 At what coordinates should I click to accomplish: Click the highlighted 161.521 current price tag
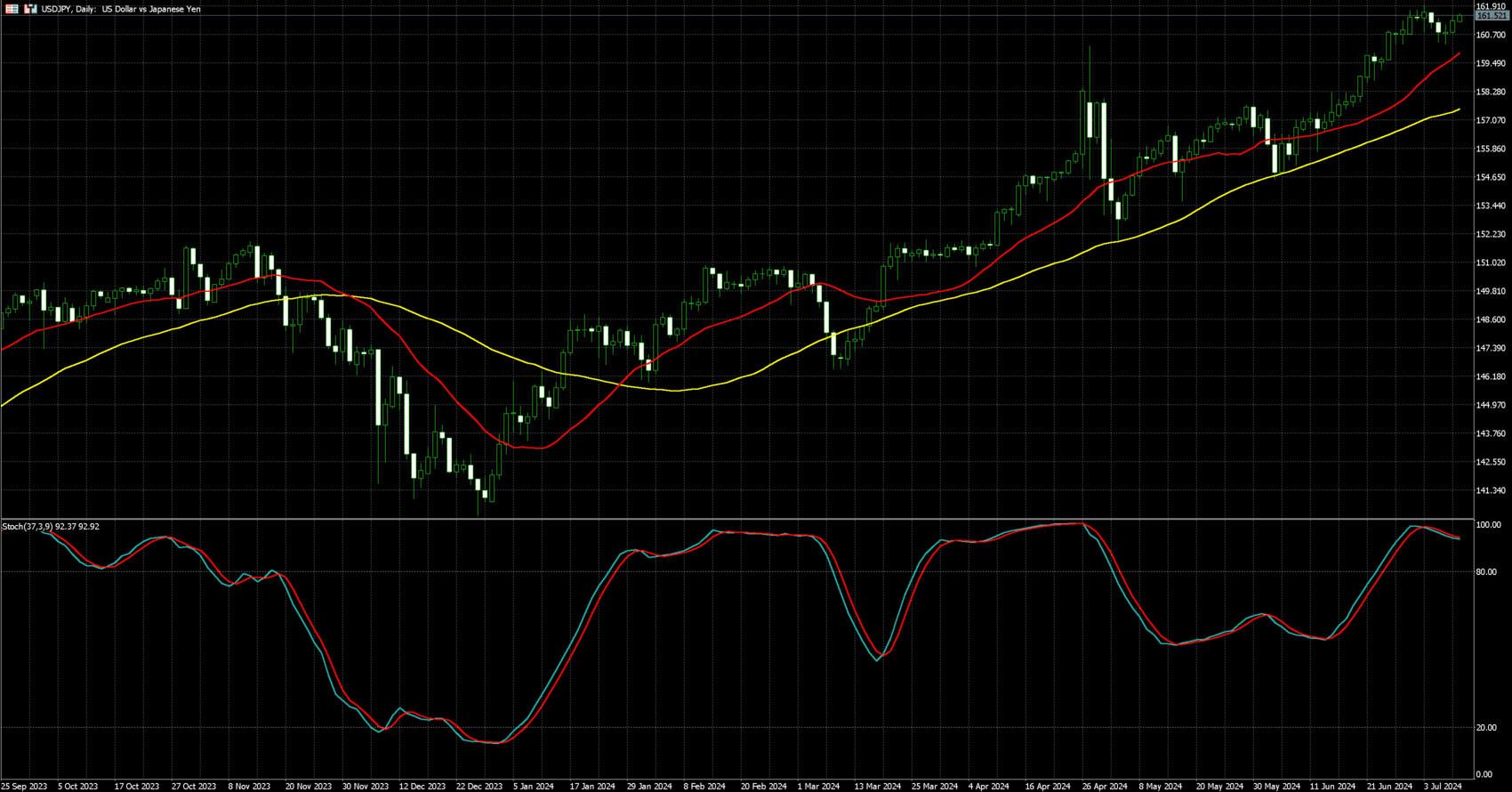coord(1492,16)
